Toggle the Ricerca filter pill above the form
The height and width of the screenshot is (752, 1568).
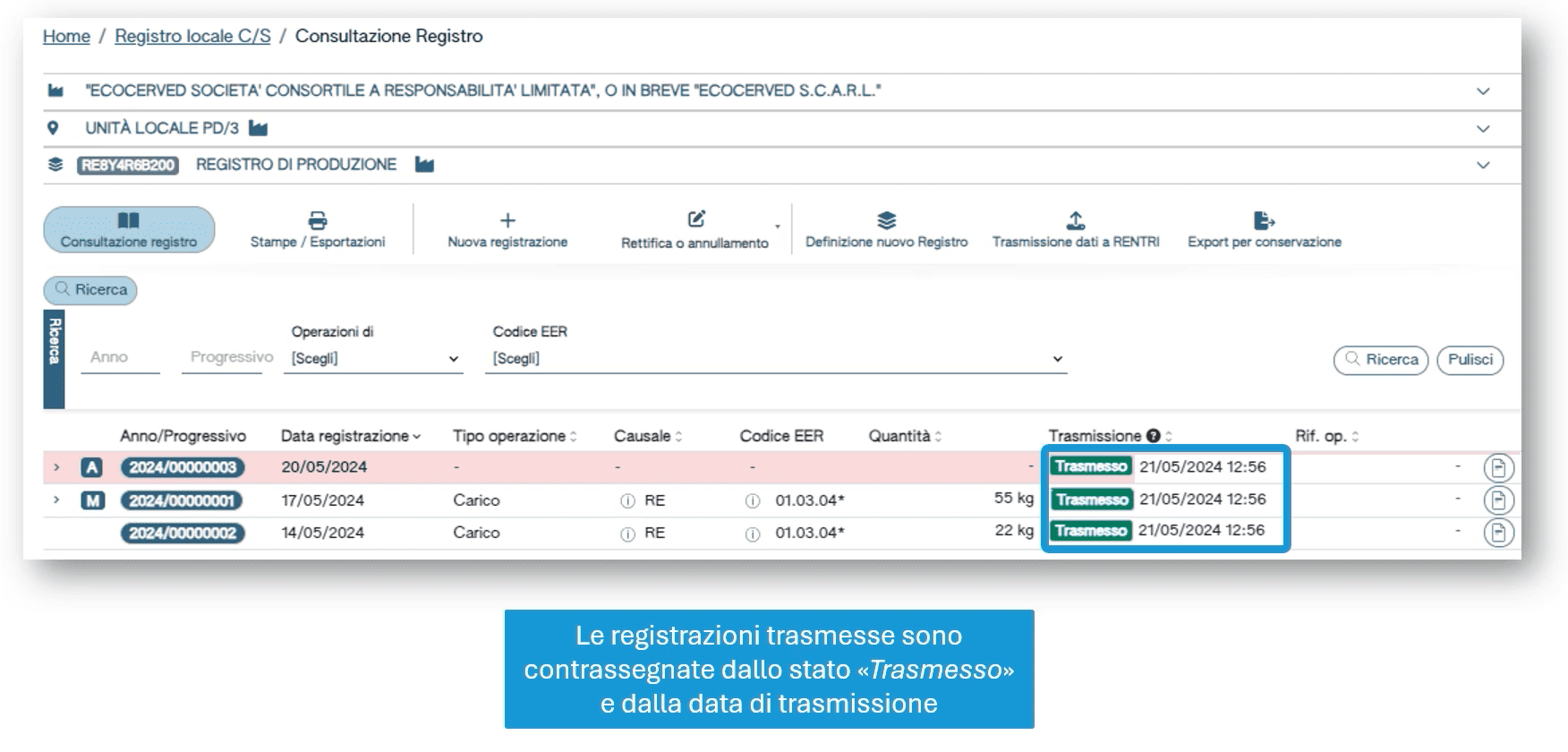click(90, 290)
